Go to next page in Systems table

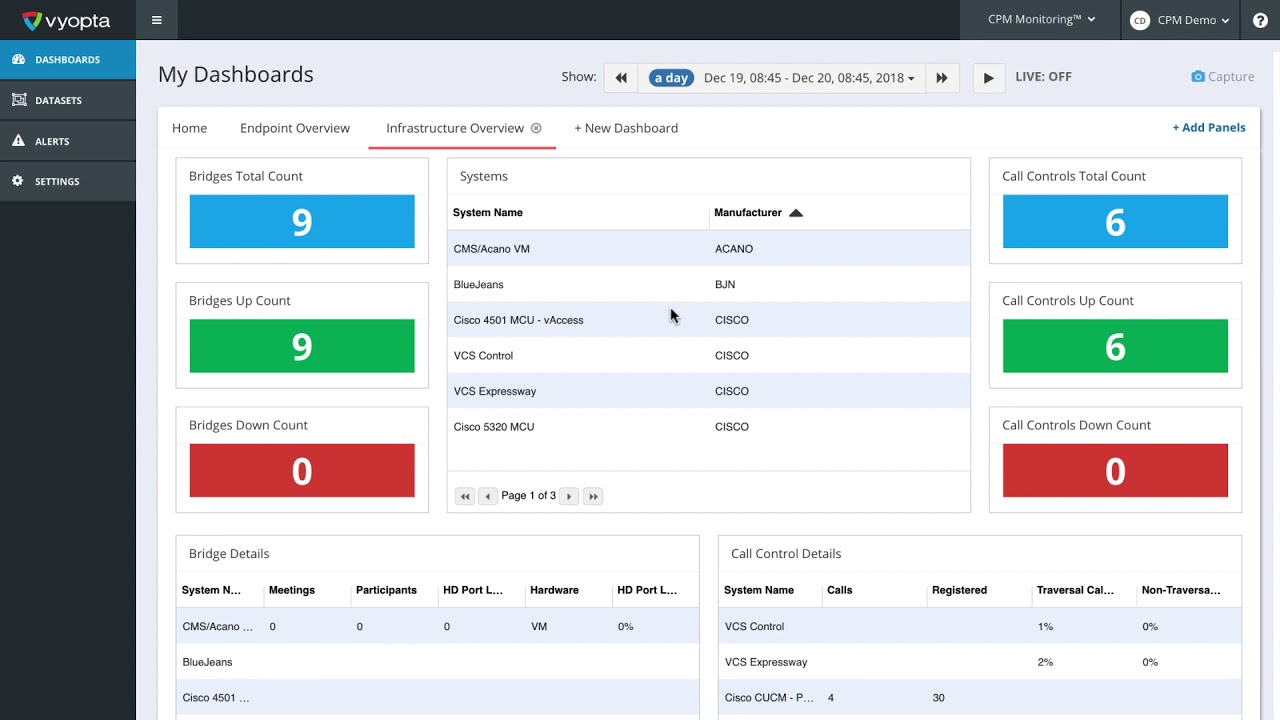[x=569, y=496]
